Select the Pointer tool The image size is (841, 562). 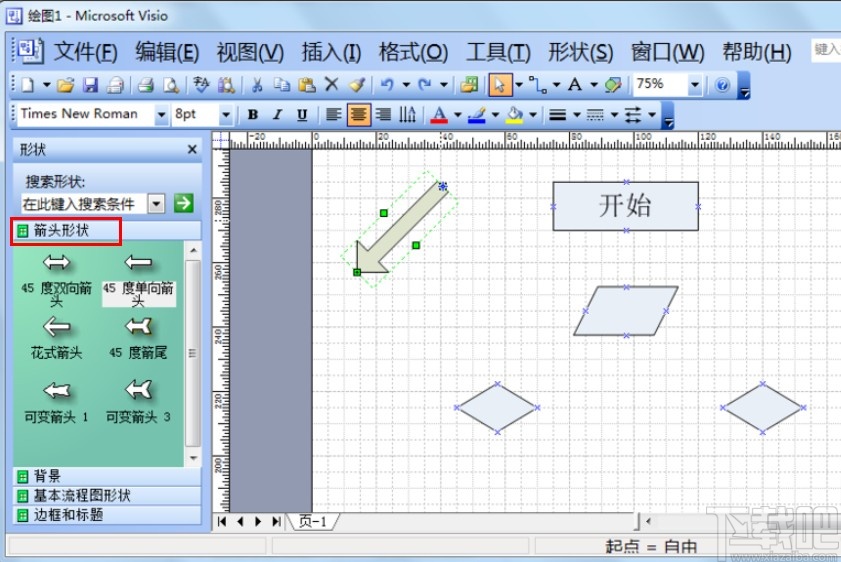click(500, 85)
